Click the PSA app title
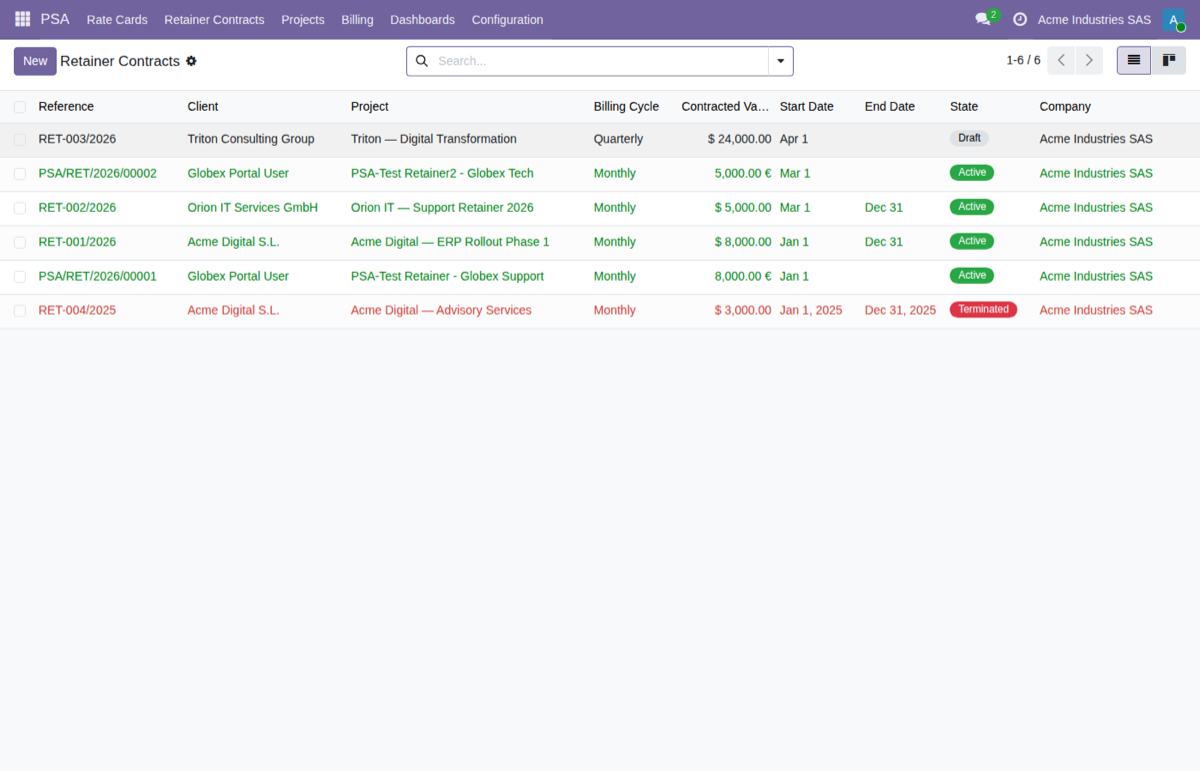Viewport: 1200px width, 771px height. [x=55, y=19]
